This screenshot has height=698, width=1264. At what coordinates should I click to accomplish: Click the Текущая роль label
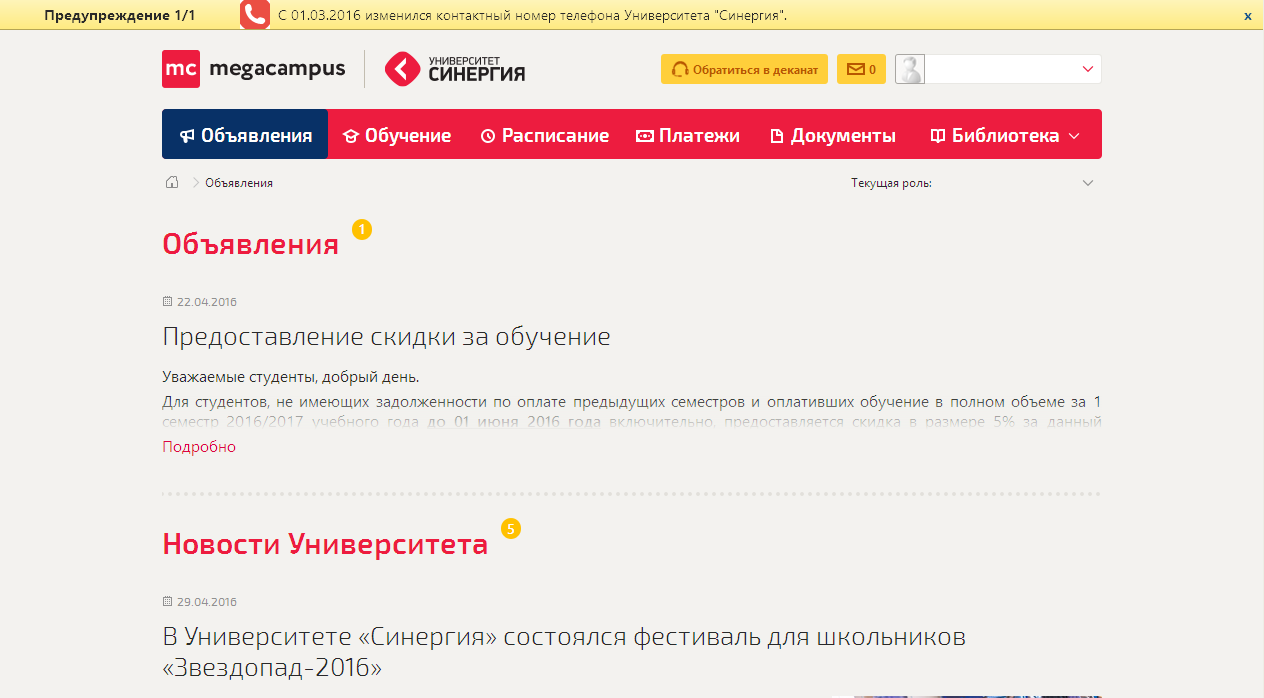891,183
